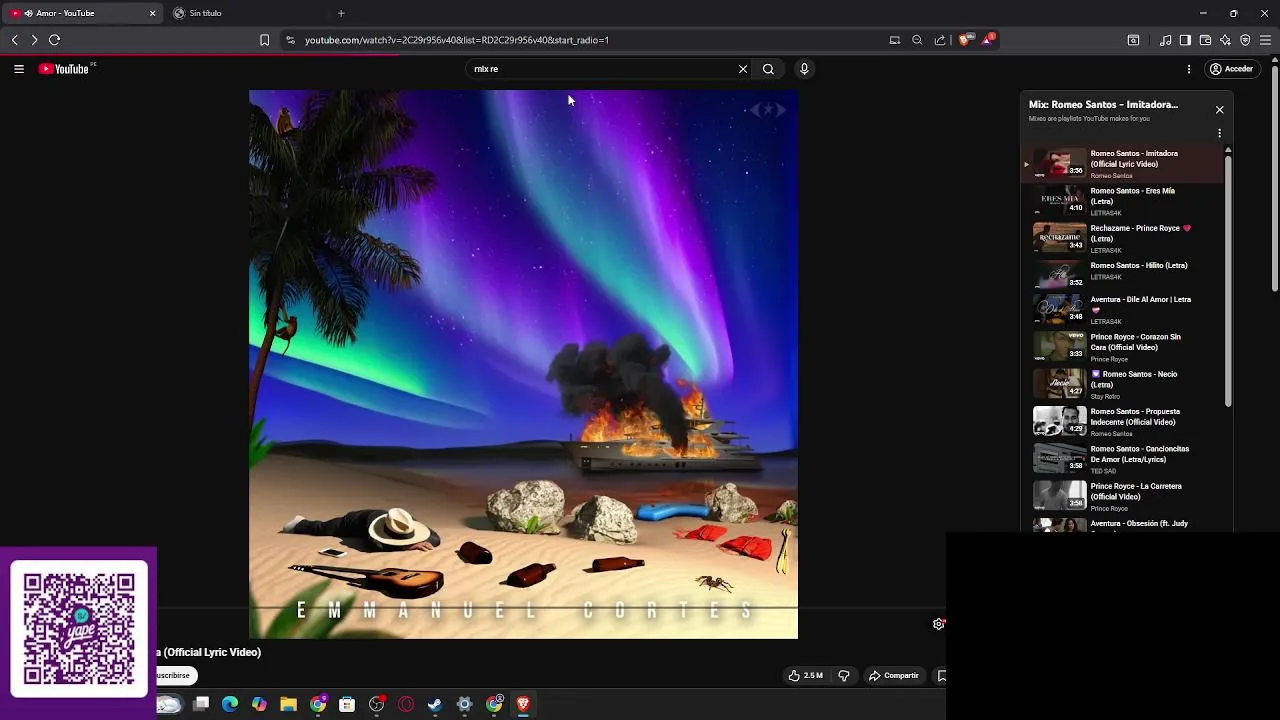Viewport: 1280px width, 720px height.
Task: Open the tab search toolbar icon
Action: pos(1133,40)
